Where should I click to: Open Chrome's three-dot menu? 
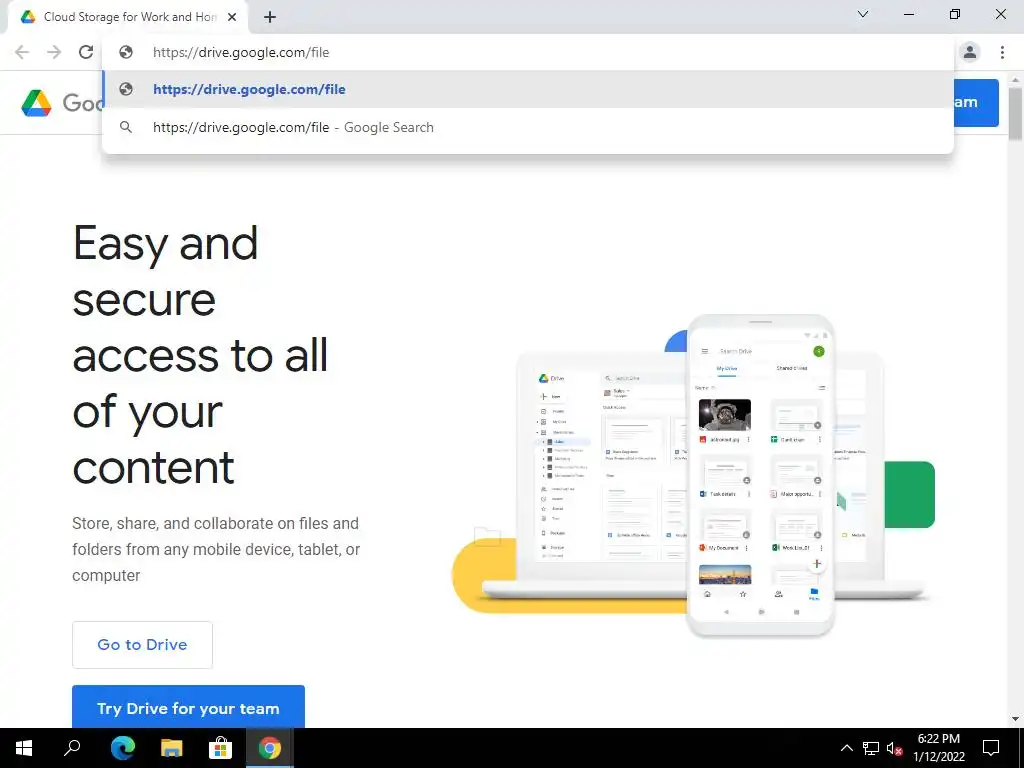tap(1002, 52)
